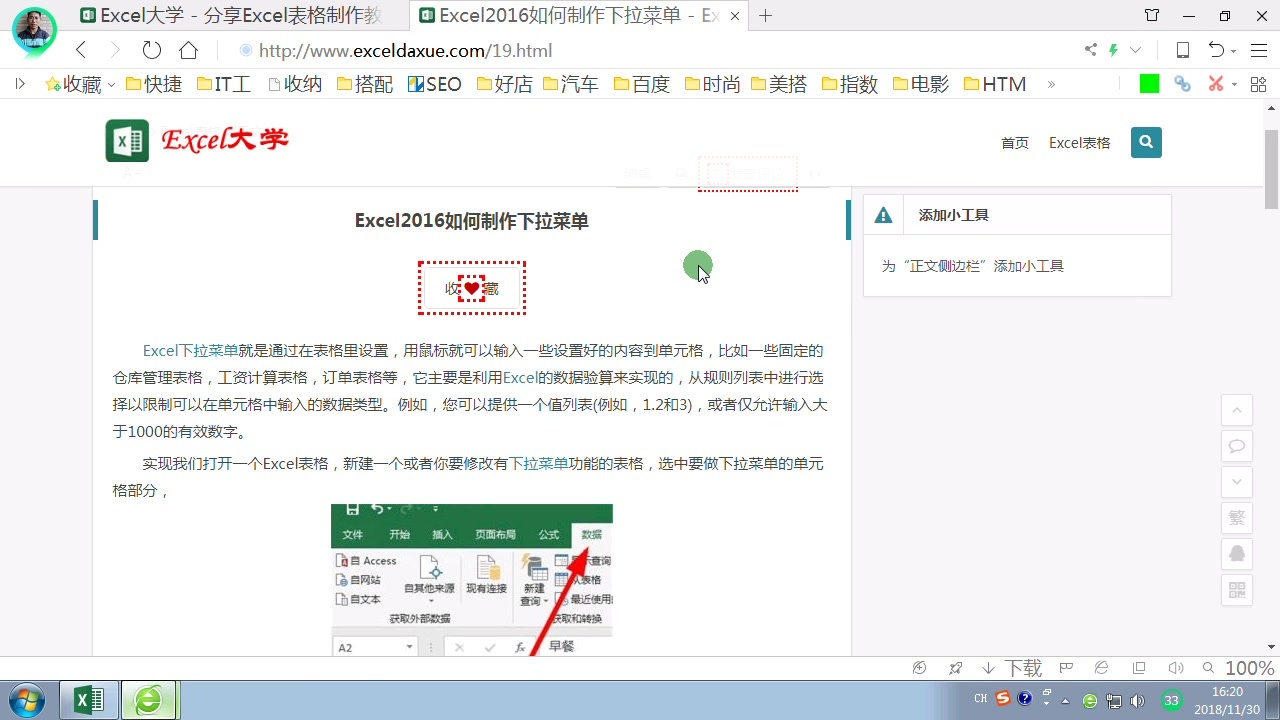
Task: Click the Excel下拉菜单 link in first paragraph
Action: [190, 351]
